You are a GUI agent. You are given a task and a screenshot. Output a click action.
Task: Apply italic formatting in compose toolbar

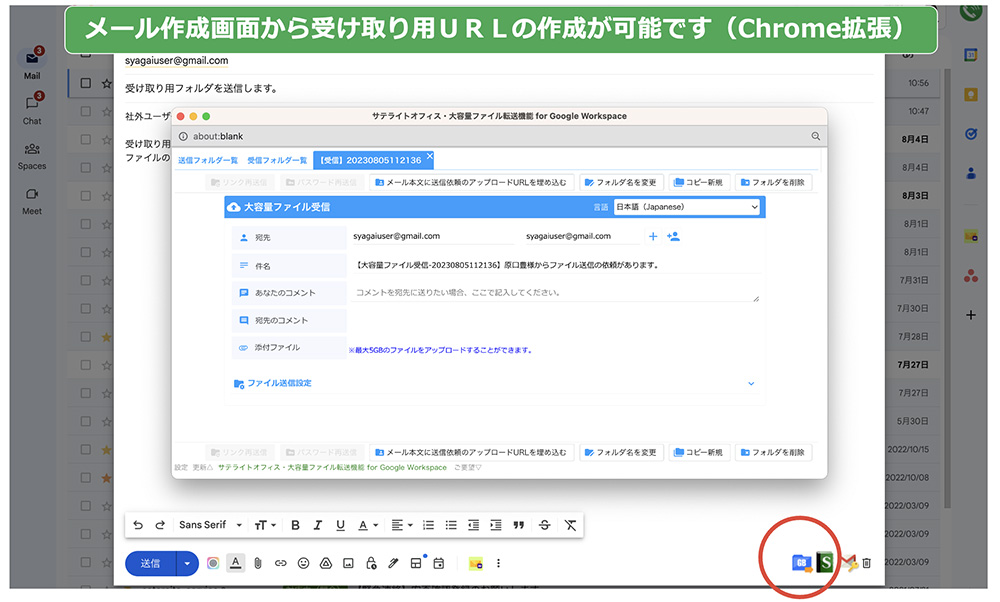click(x=318, y=525)
